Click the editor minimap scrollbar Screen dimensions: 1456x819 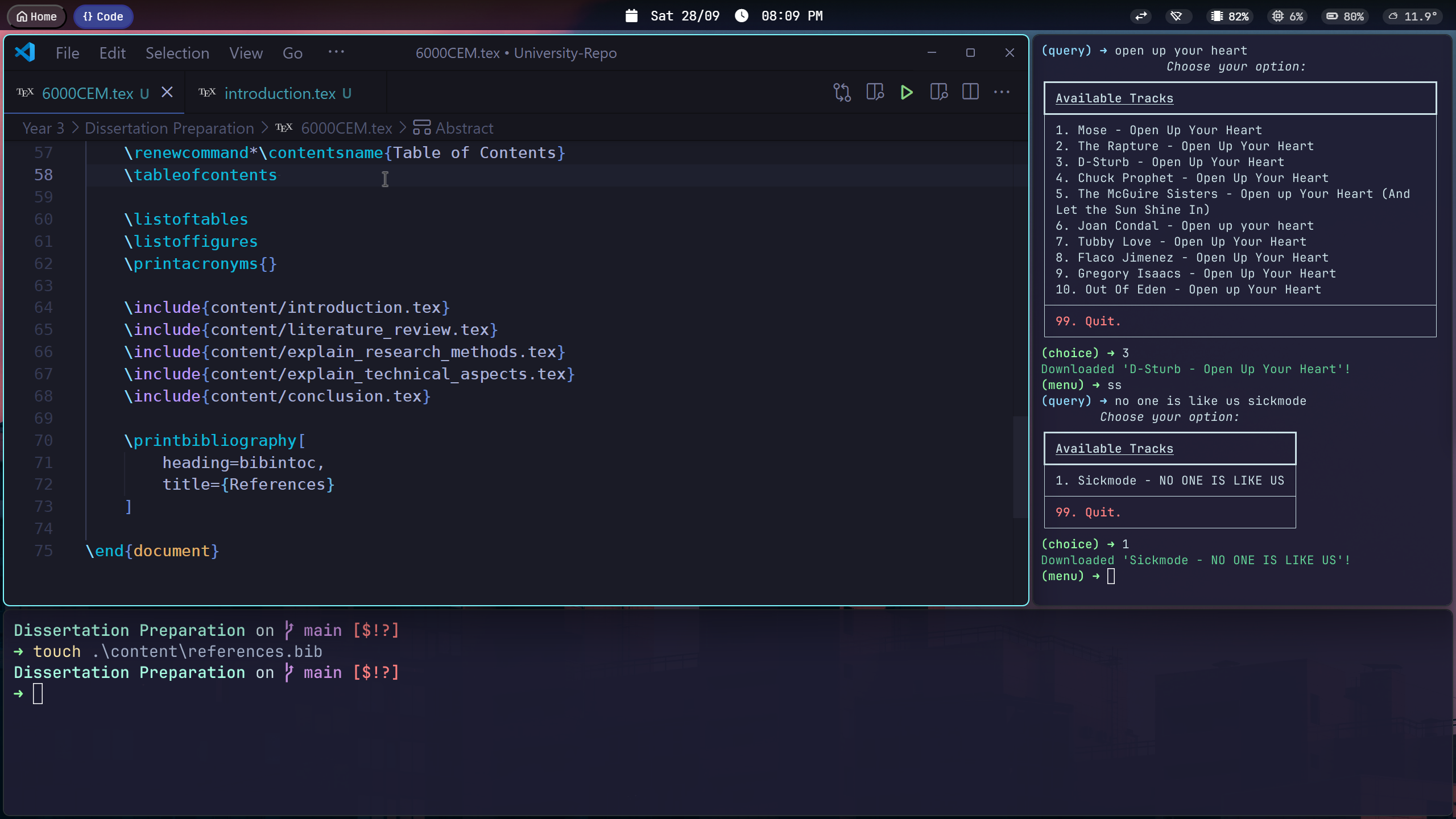(x=1020, y=466)
